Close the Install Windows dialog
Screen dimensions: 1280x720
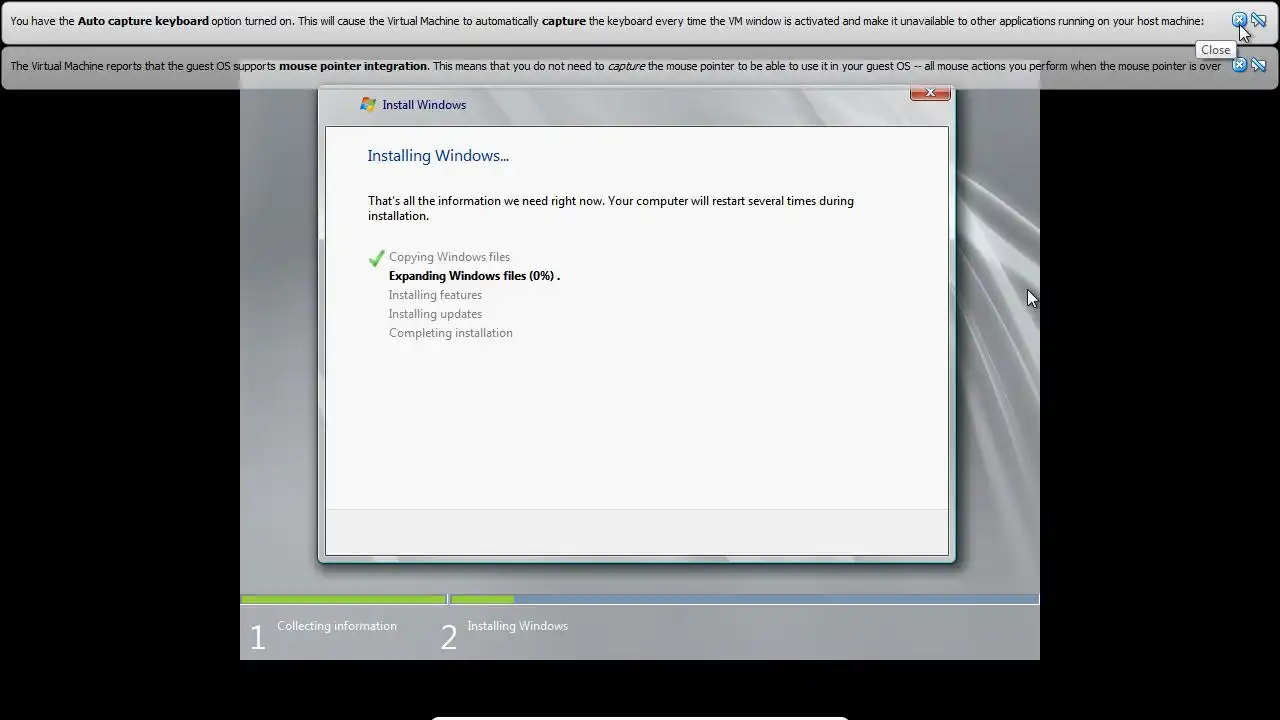[930, 92]
